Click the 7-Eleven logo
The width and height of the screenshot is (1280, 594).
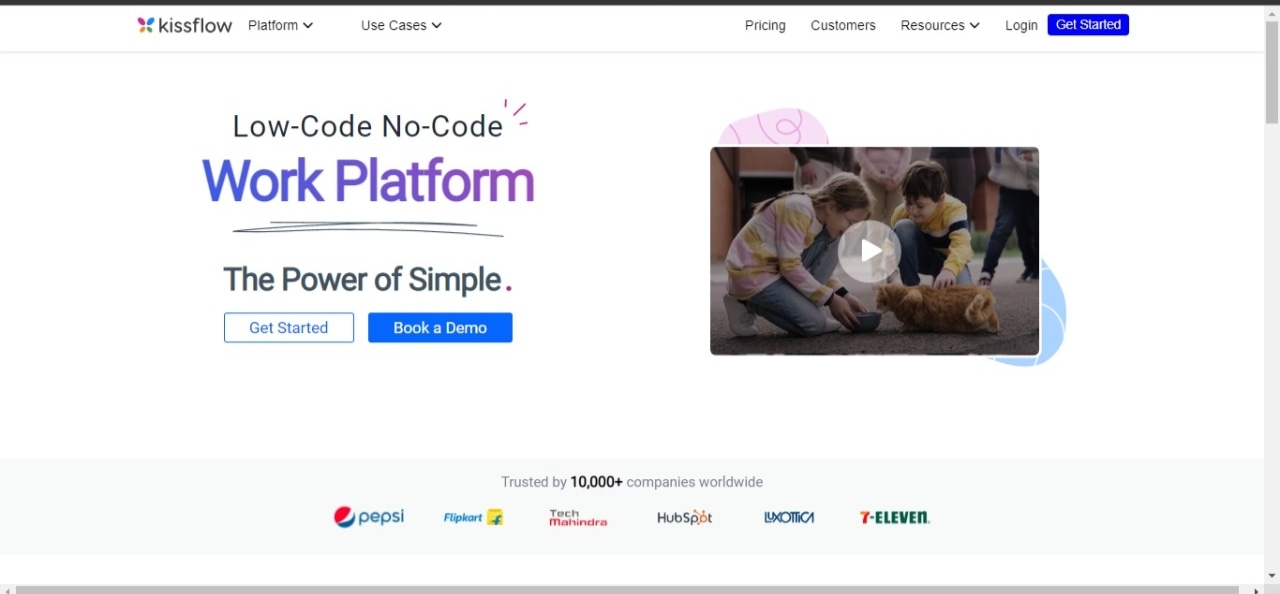pos(894,517)
